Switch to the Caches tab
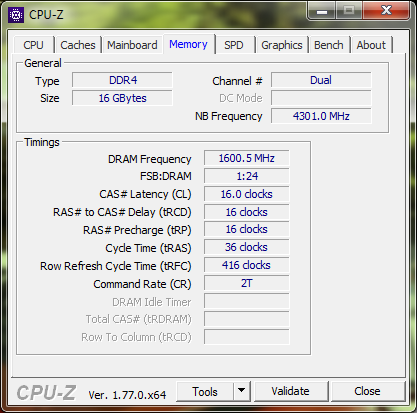Screen dimensions: 417x413 pyautogui.click(x=78, y=45)
